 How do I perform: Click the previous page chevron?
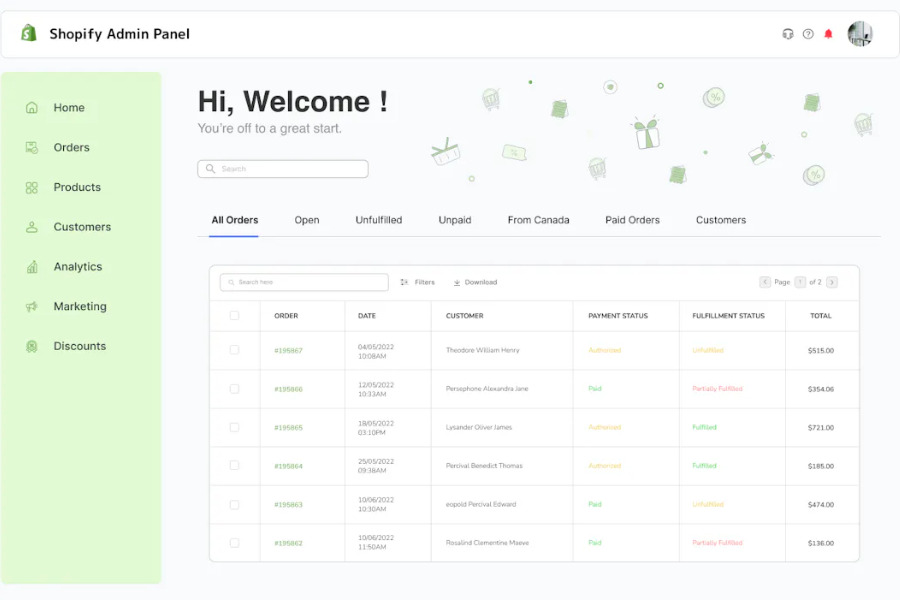pyautogui.click(x=764, y=282)
